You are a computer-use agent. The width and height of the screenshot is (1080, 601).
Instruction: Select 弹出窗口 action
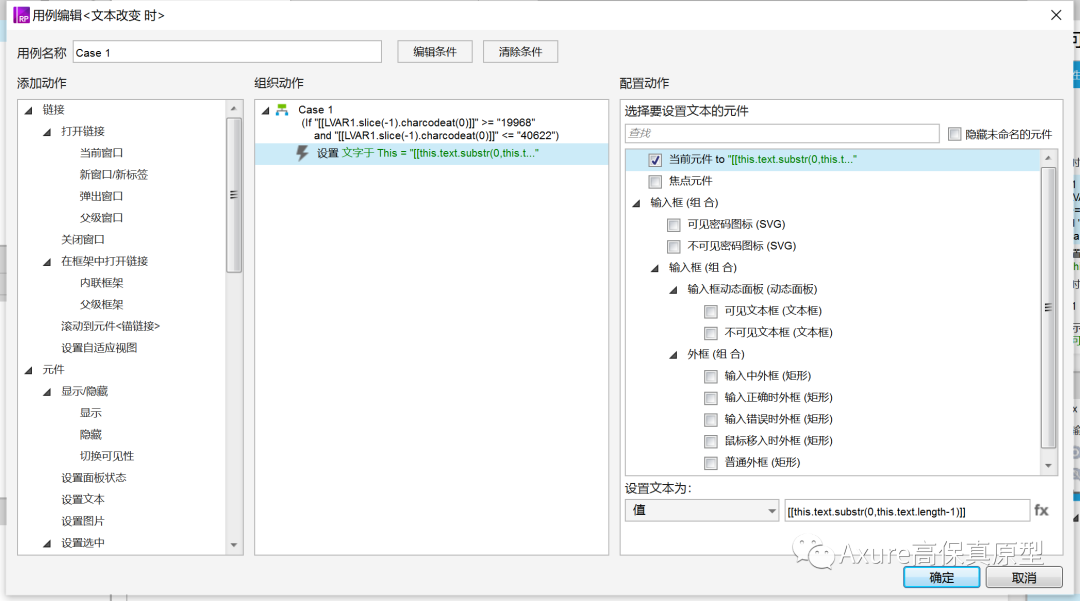[x=101, y=196]
